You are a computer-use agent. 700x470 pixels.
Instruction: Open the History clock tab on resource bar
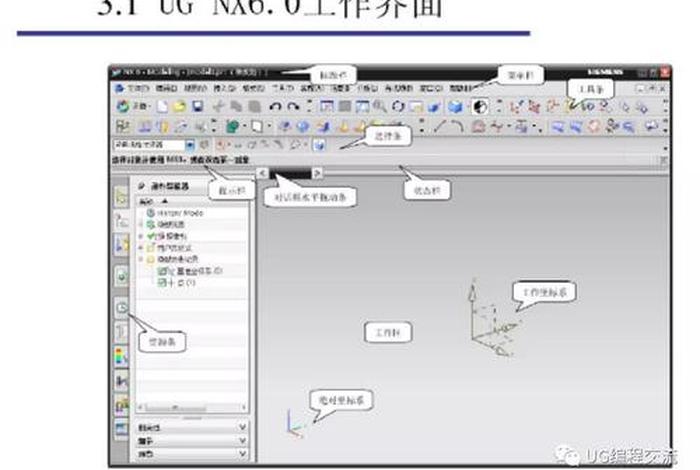[121, 308]
